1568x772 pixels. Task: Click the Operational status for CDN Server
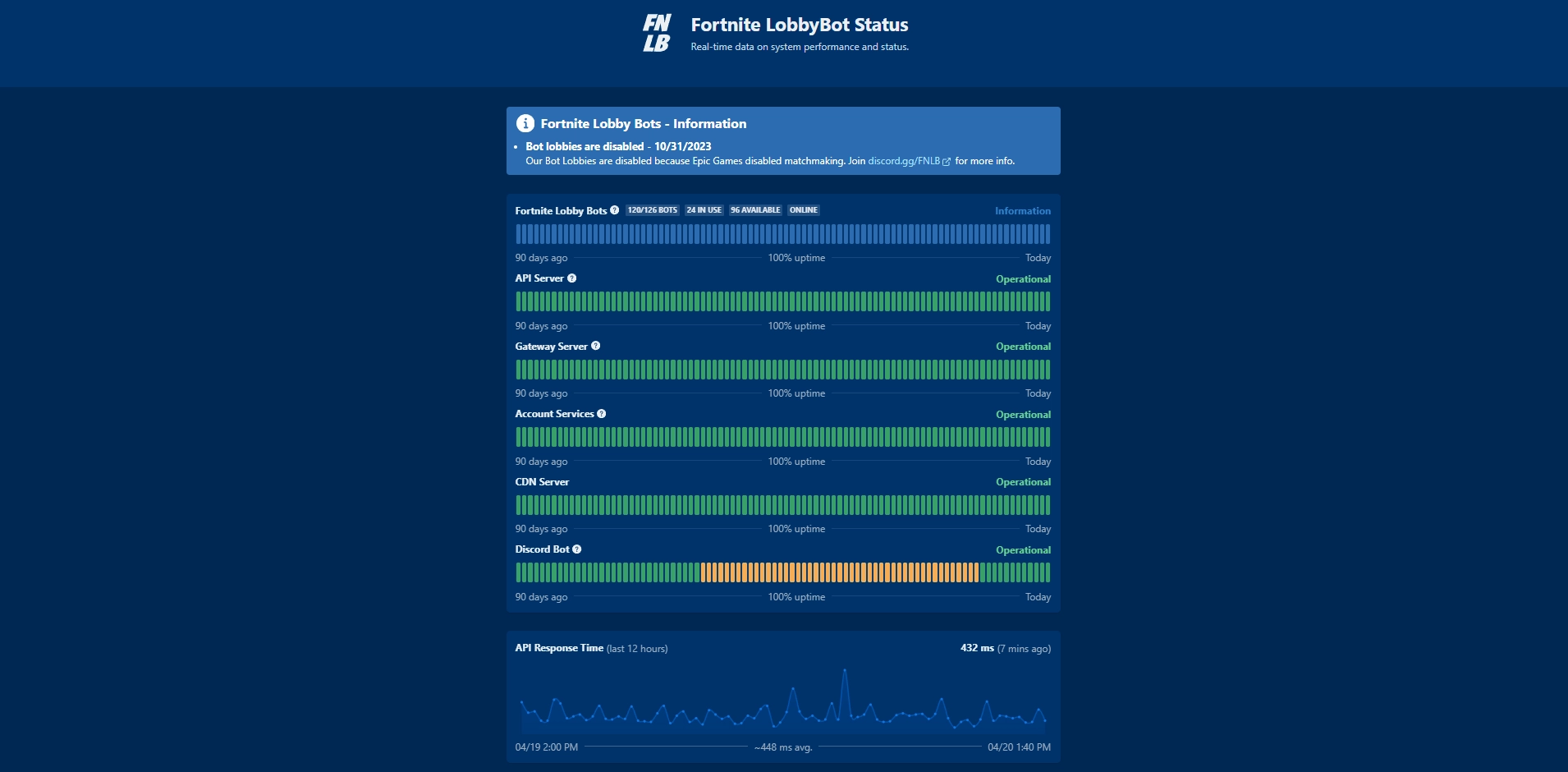pyautogui.click(x=1023, y=482)
